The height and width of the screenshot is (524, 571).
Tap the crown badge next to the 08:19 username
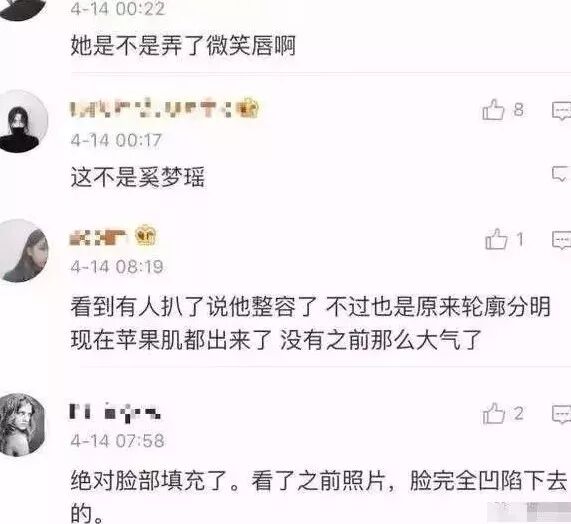tap(146, 235)
